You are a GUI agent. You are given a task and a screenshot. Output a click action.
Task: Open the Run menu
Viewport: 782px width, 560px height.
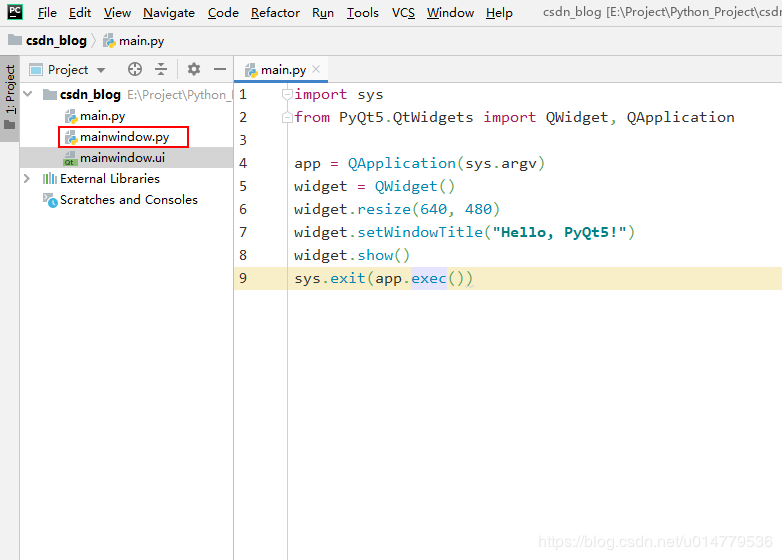click(x=323, y=12)
